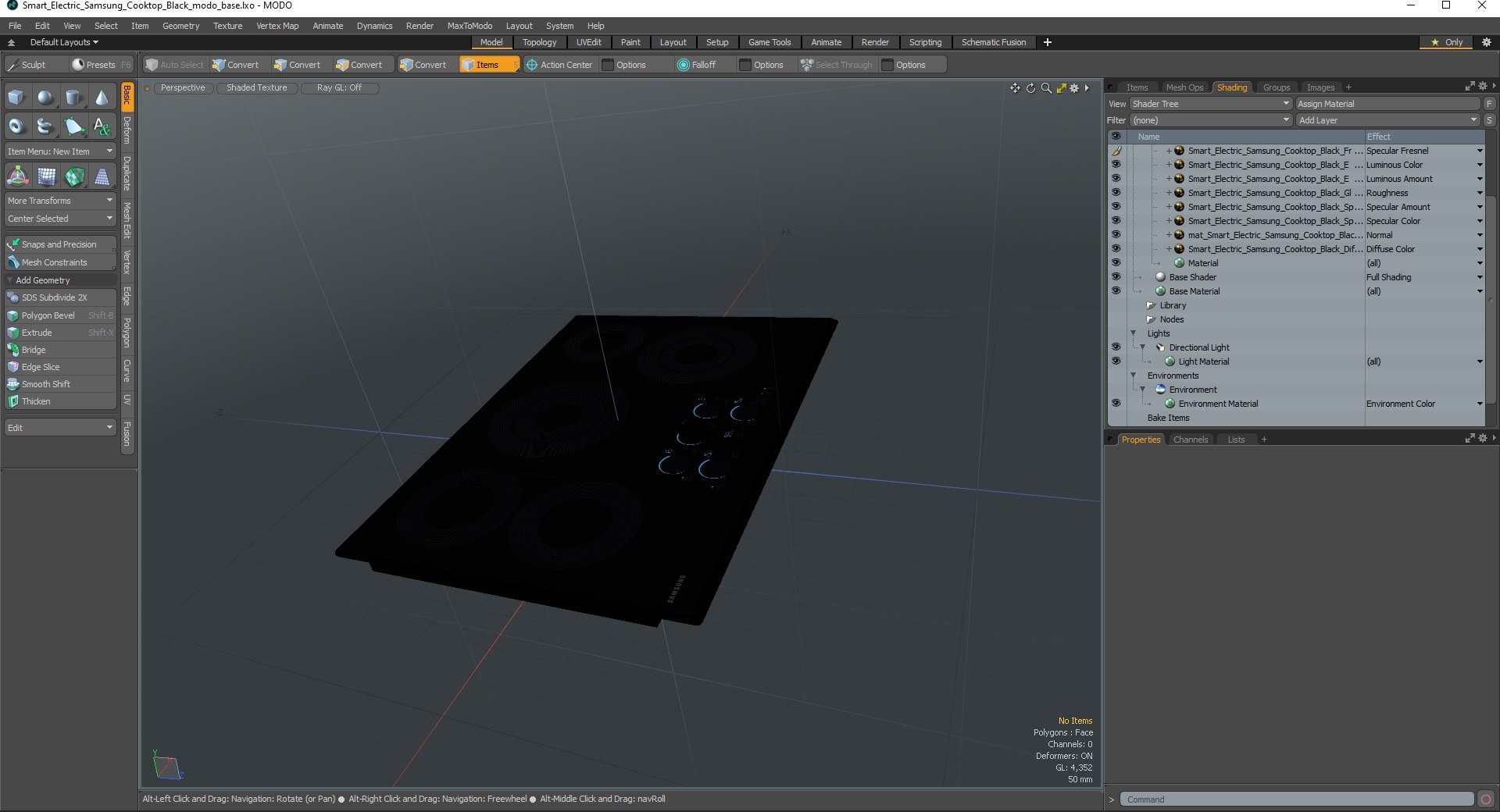
Task: Open the Geometry menu
Action: coord(180,26)
